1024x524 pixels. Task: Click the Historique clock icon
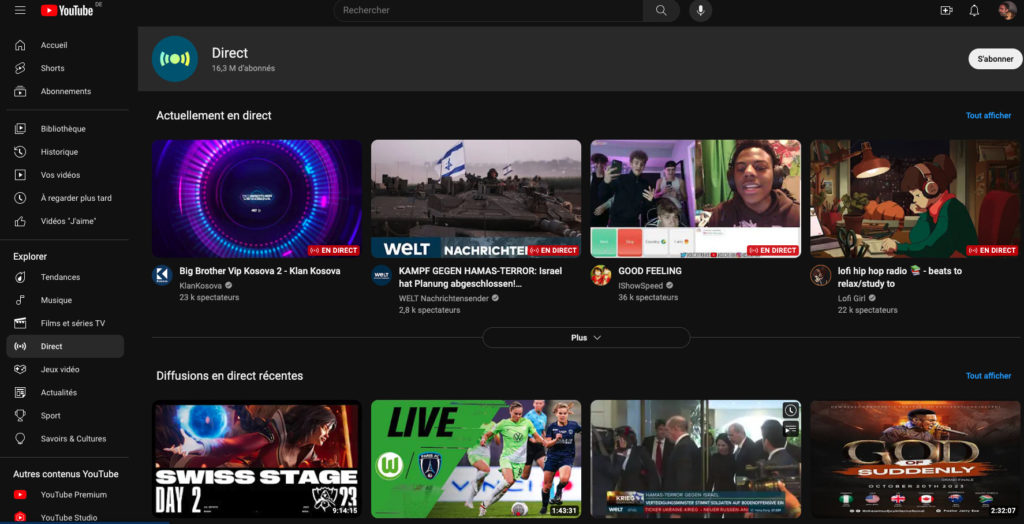pos(20,152)
